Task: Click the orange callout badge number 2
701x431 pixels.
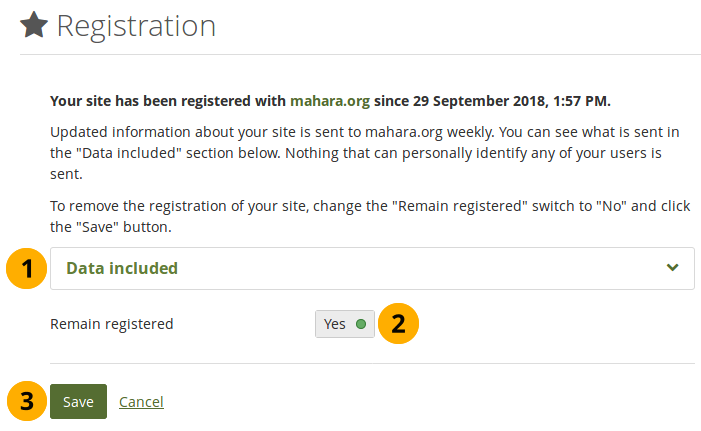Action: pyautogui.click(x=398, y=324)
